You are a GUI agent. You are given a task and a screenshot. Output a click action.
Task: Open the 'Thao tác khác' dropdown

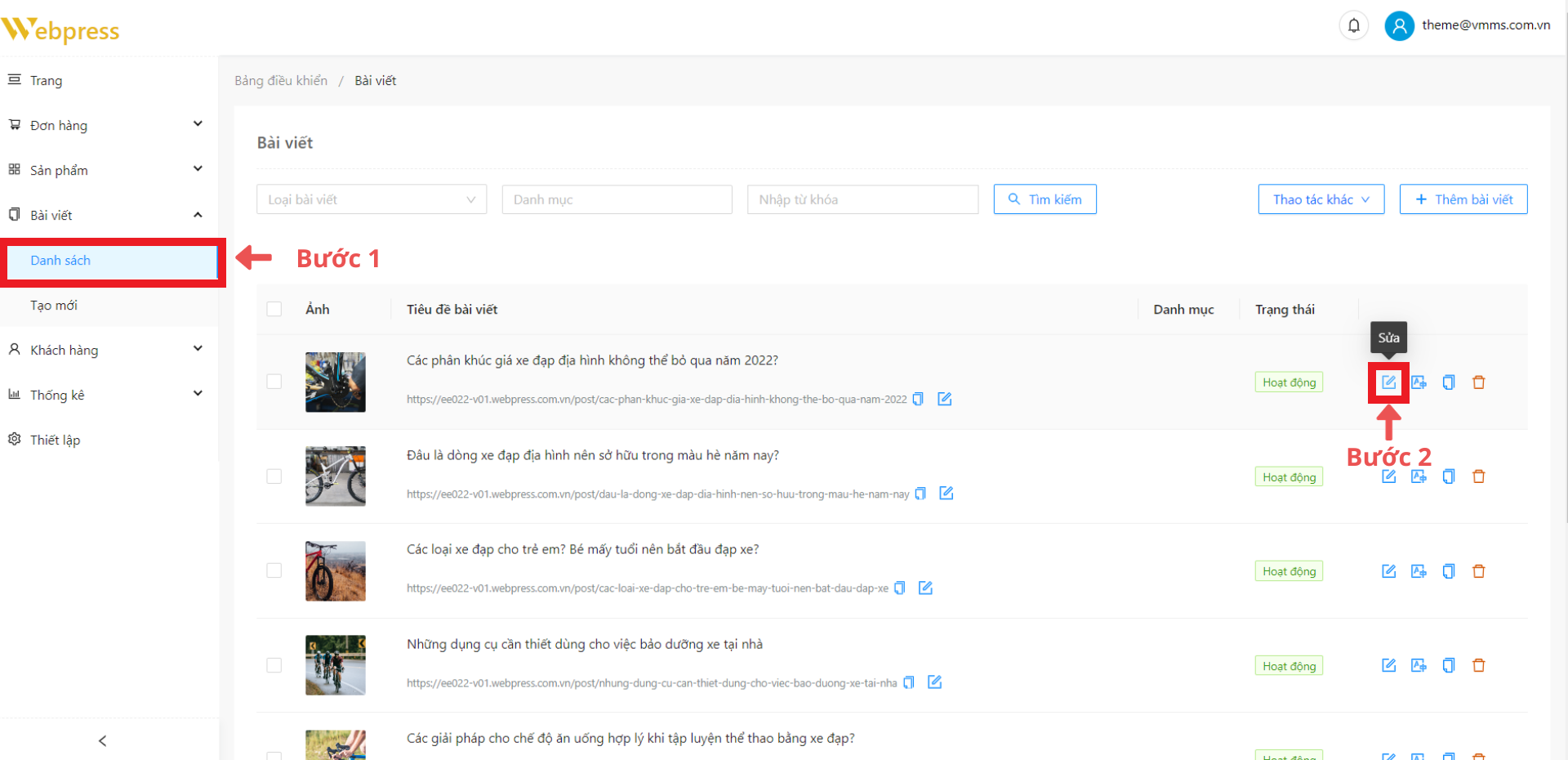point(1321,199)
